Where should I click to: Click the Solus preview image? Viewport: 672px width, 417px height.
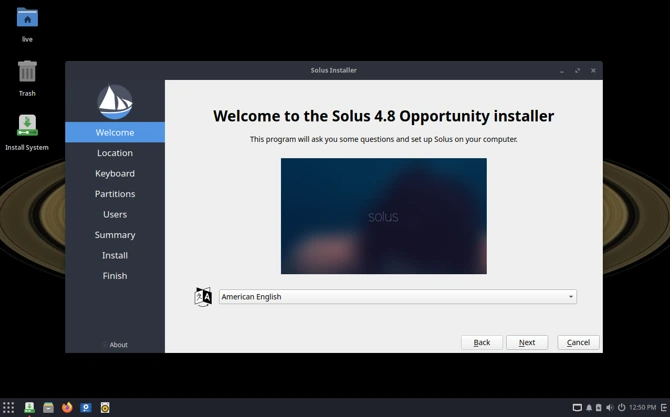384,216
